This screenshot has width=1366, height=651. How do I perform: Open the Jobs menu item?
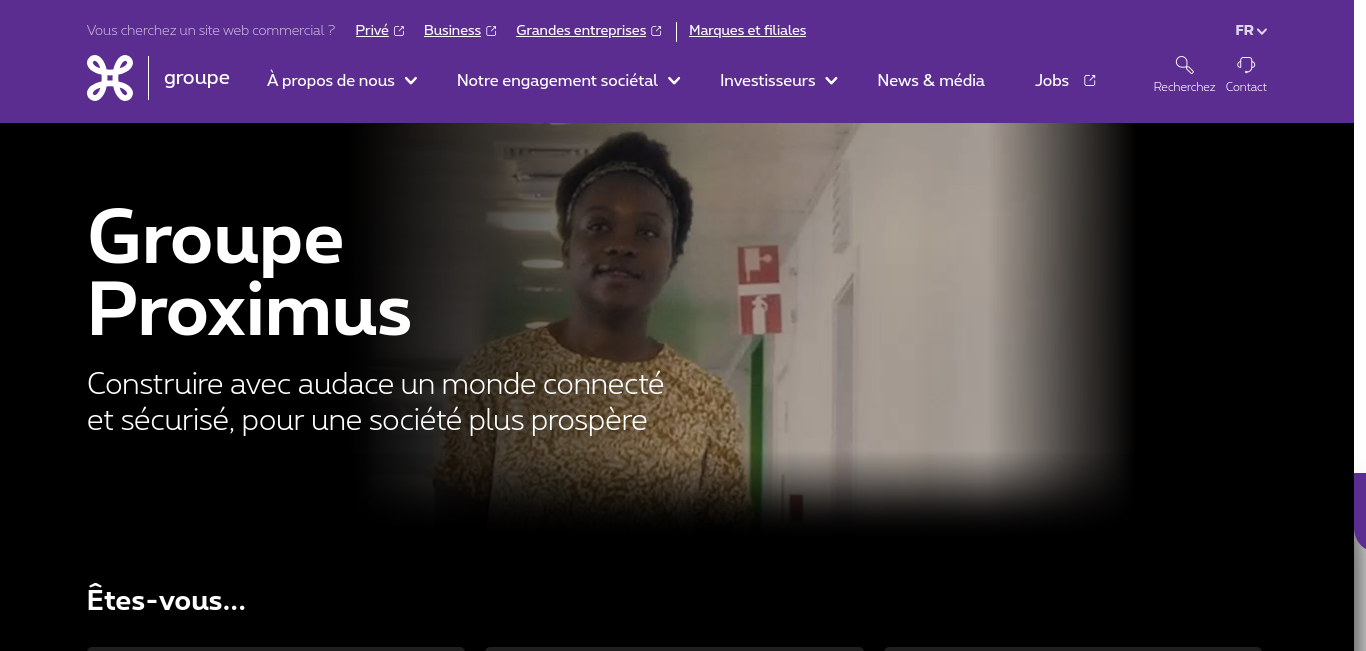[1052, 81]
